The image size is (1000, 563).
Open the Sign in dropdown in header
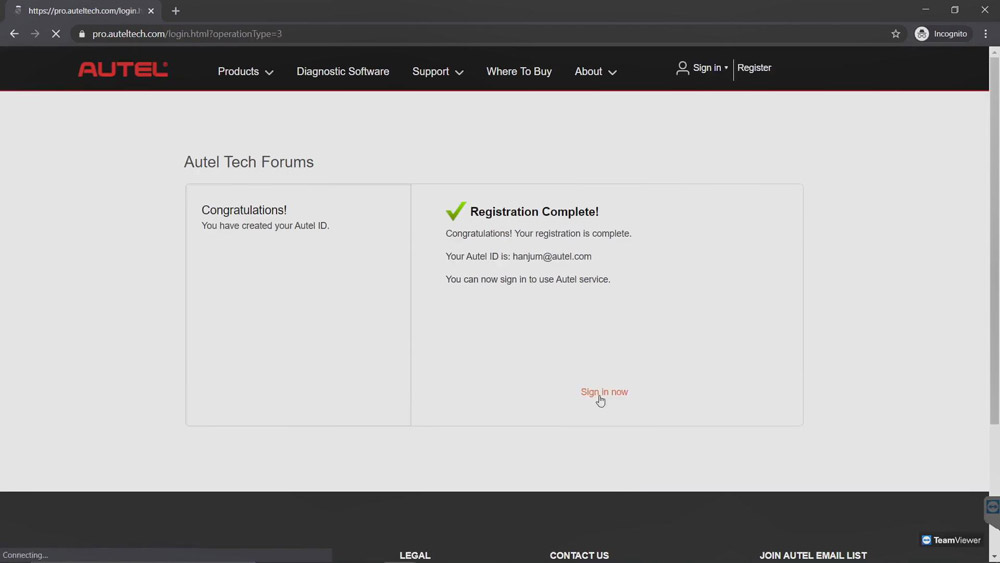click(702, 68)
